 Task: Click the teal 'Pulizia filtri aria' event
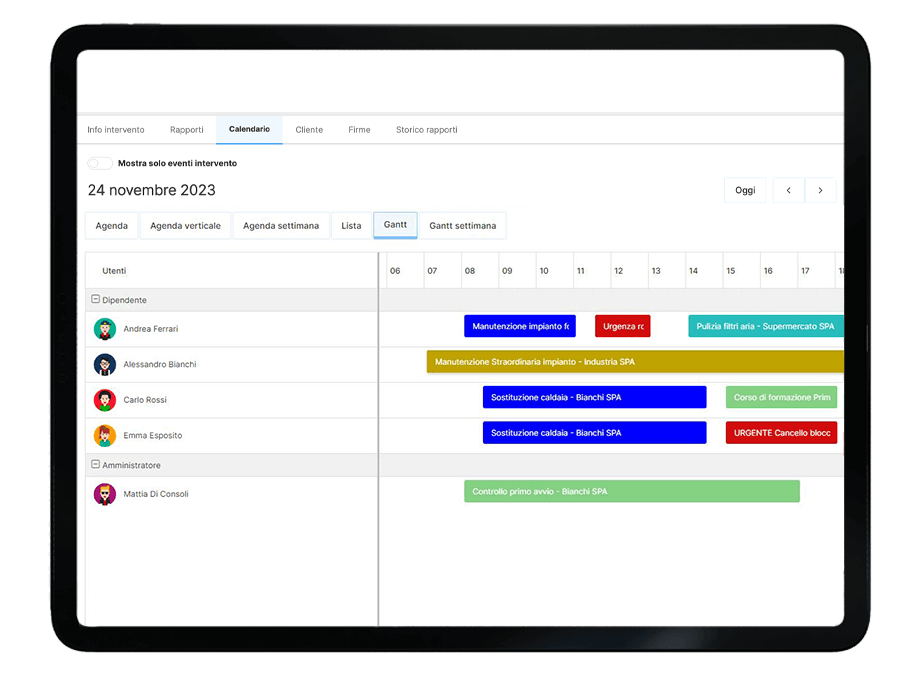[765, 327]
